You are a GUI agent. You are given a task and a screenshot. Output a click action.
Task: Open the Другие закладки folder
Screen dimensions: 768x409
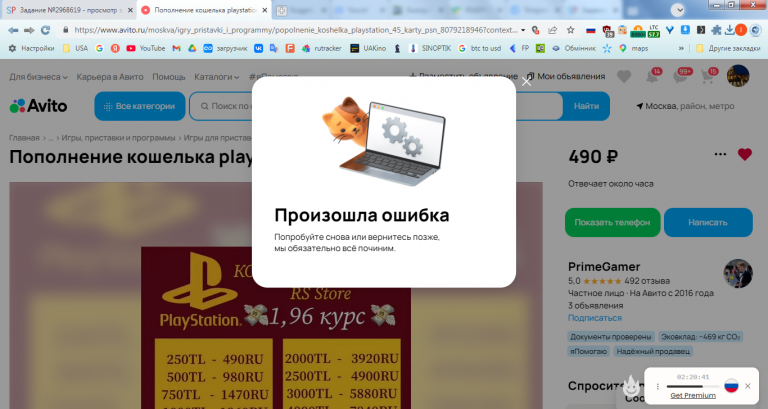728,48
